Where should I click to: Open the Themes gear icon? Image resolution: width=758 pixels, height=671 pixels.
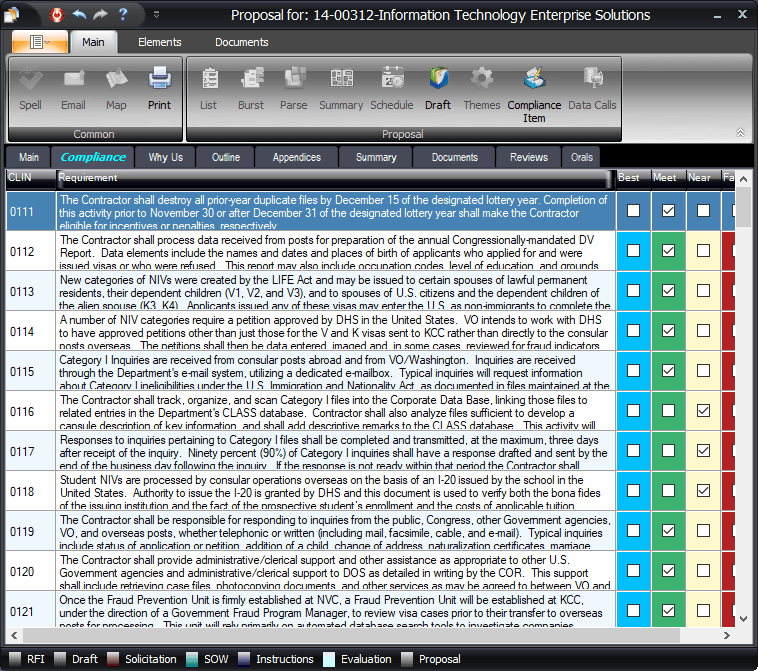click(x=481, y=78)
